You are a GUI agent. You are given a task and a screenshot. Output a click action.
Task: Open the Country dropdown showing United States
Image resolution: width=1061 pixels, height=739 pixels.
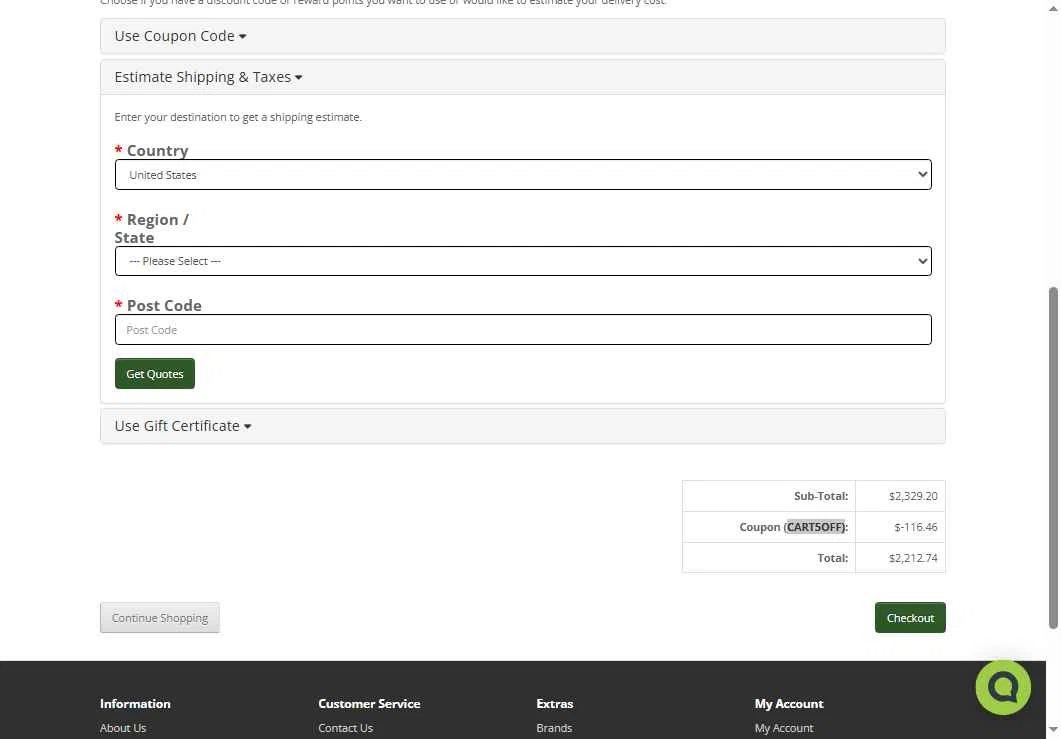(523, 175)
